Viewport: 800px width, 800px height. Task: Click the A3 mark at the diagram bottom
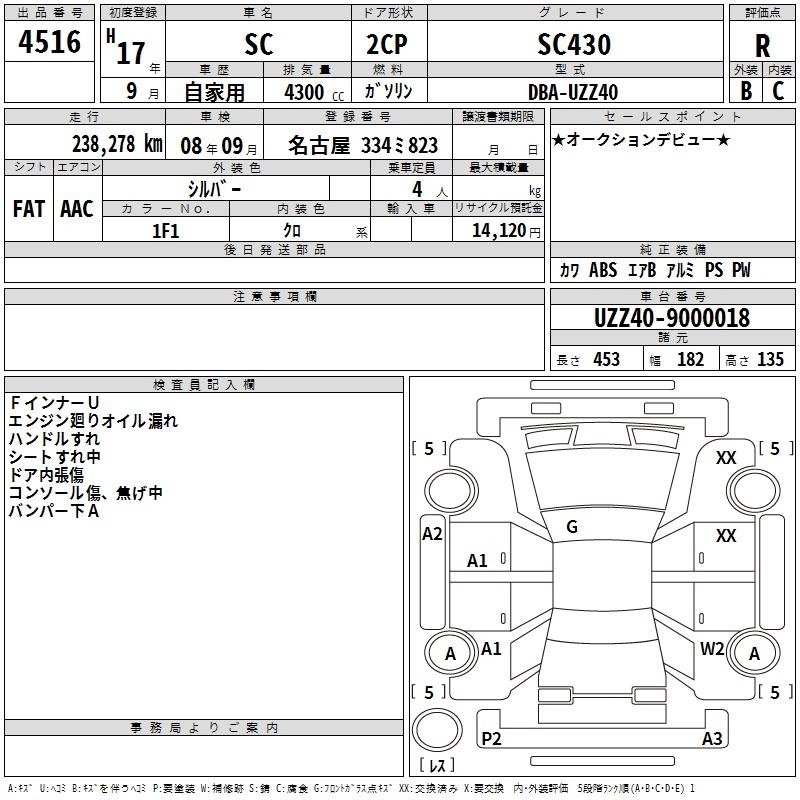click(x=712, y=739)
